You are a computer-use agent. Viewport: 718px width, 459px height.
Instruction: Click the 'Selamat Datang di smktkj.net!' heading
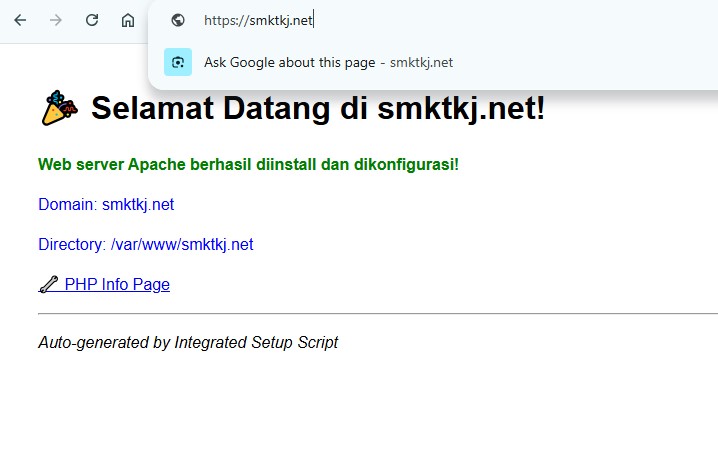pyautogui.click(x=318, y=108)
